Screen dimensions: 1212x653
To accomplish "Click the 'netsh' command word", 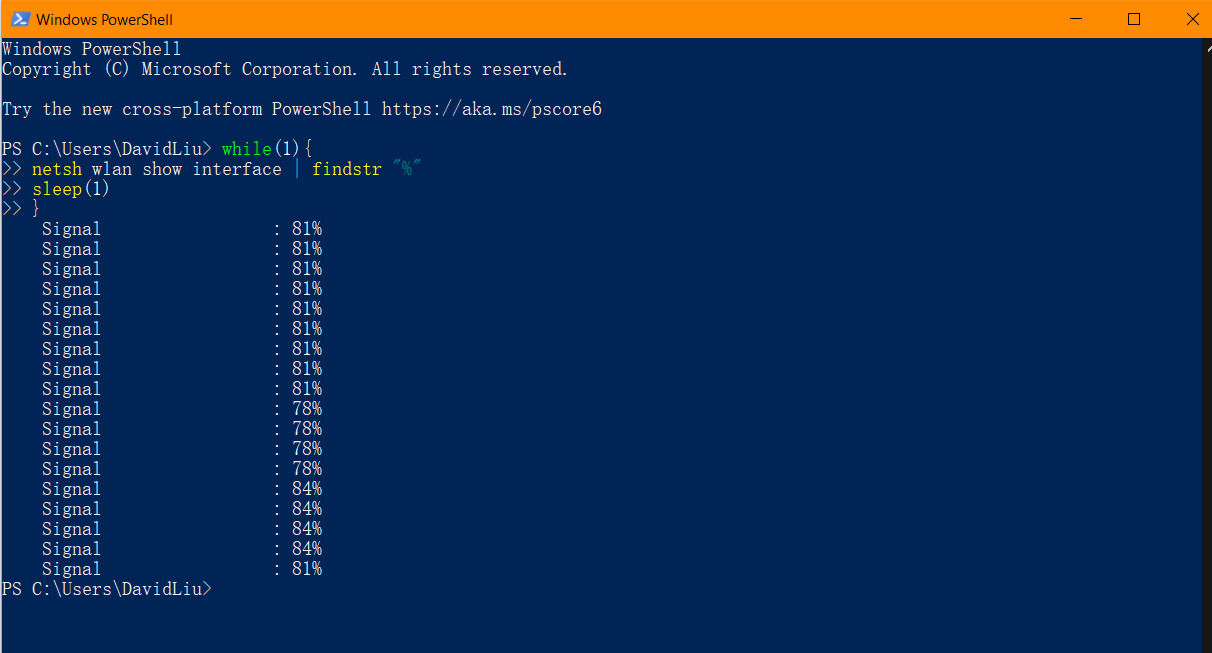I will pos(56,169).
